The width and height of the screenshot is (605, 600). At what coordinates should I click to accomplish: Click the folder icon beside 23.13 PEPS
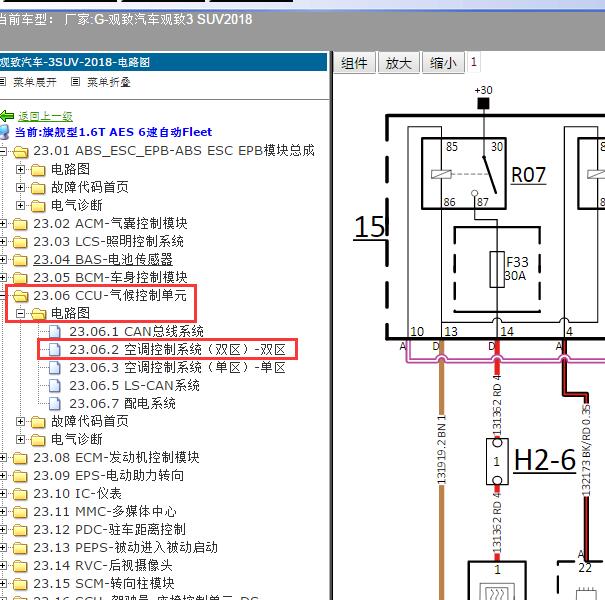coord(20,548)
